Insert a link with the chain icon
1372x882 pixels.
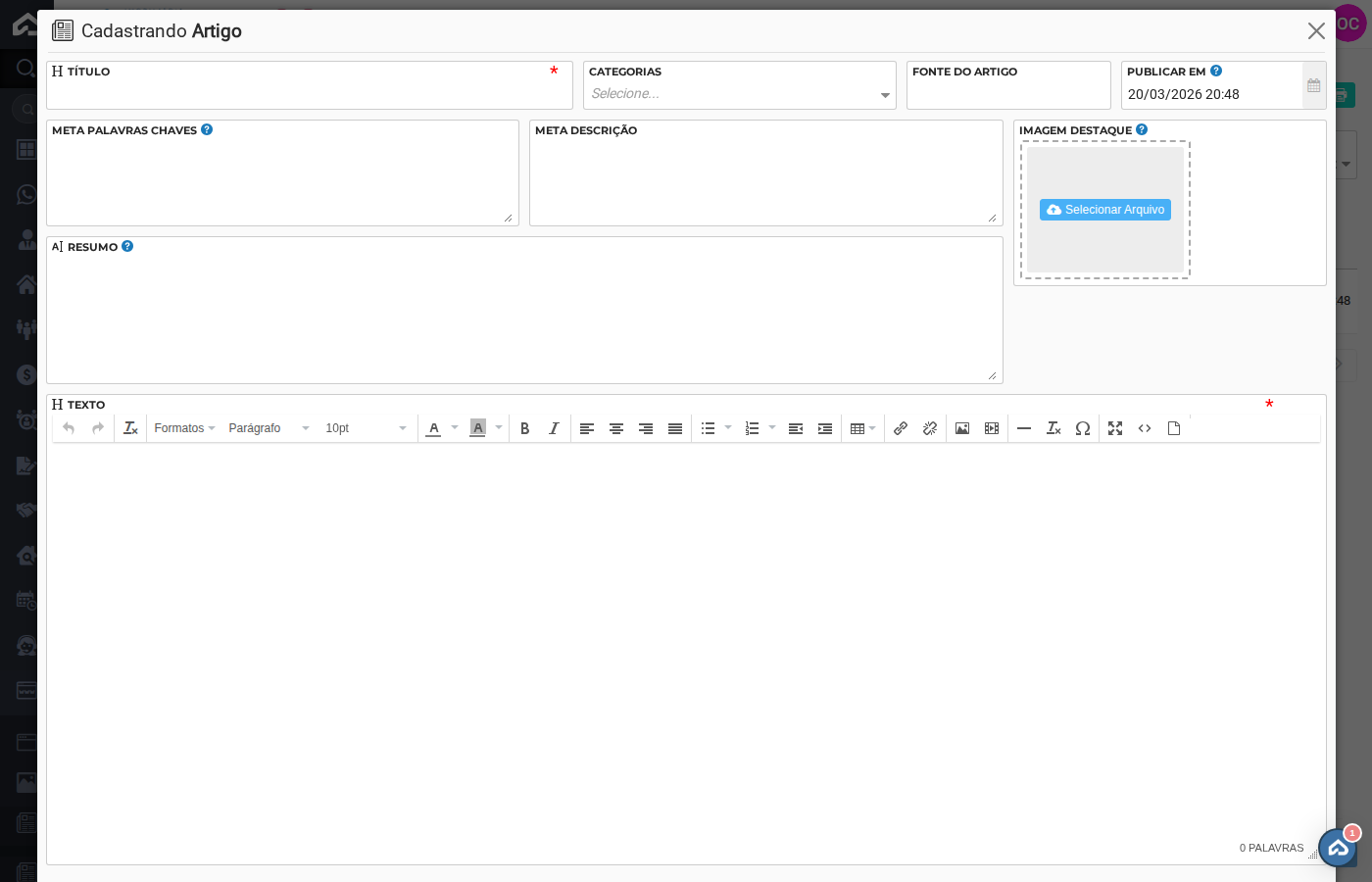(x=901, y=428)
